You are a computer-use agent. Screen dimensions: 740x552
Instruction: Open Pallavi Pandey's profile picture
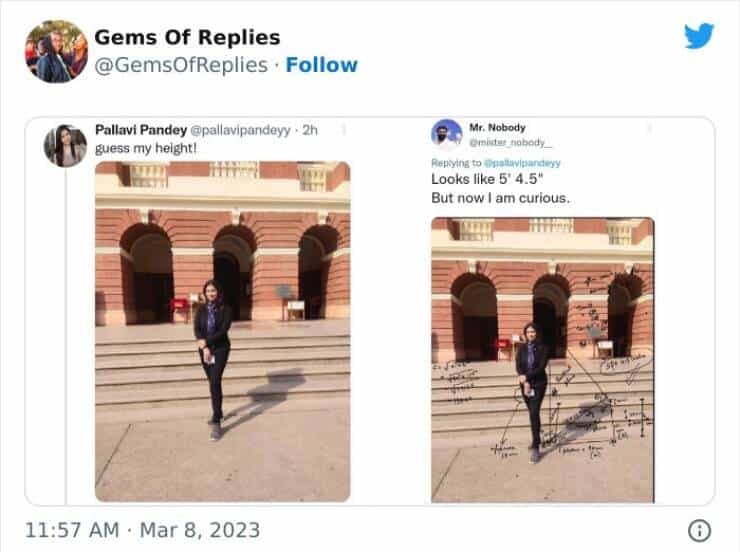[x=65, y=146]
